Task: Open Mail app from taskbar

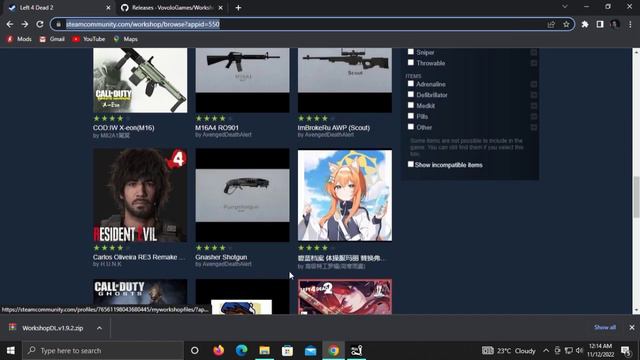Action: tap(311, 350)
